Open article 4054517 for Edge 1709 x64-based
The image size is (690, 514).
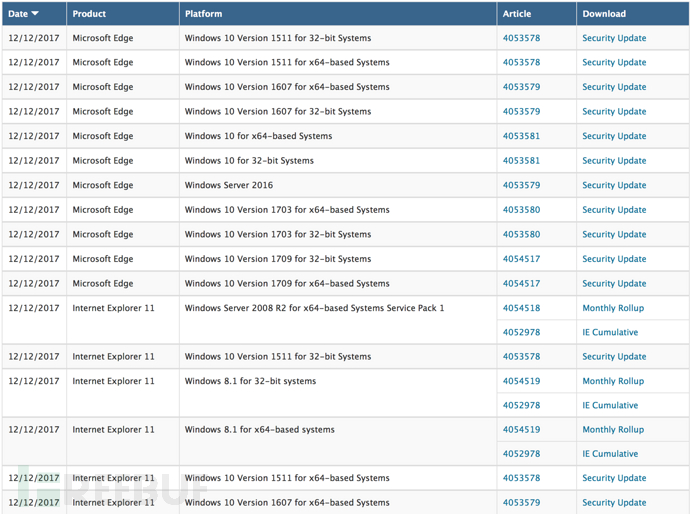[521, 283]
